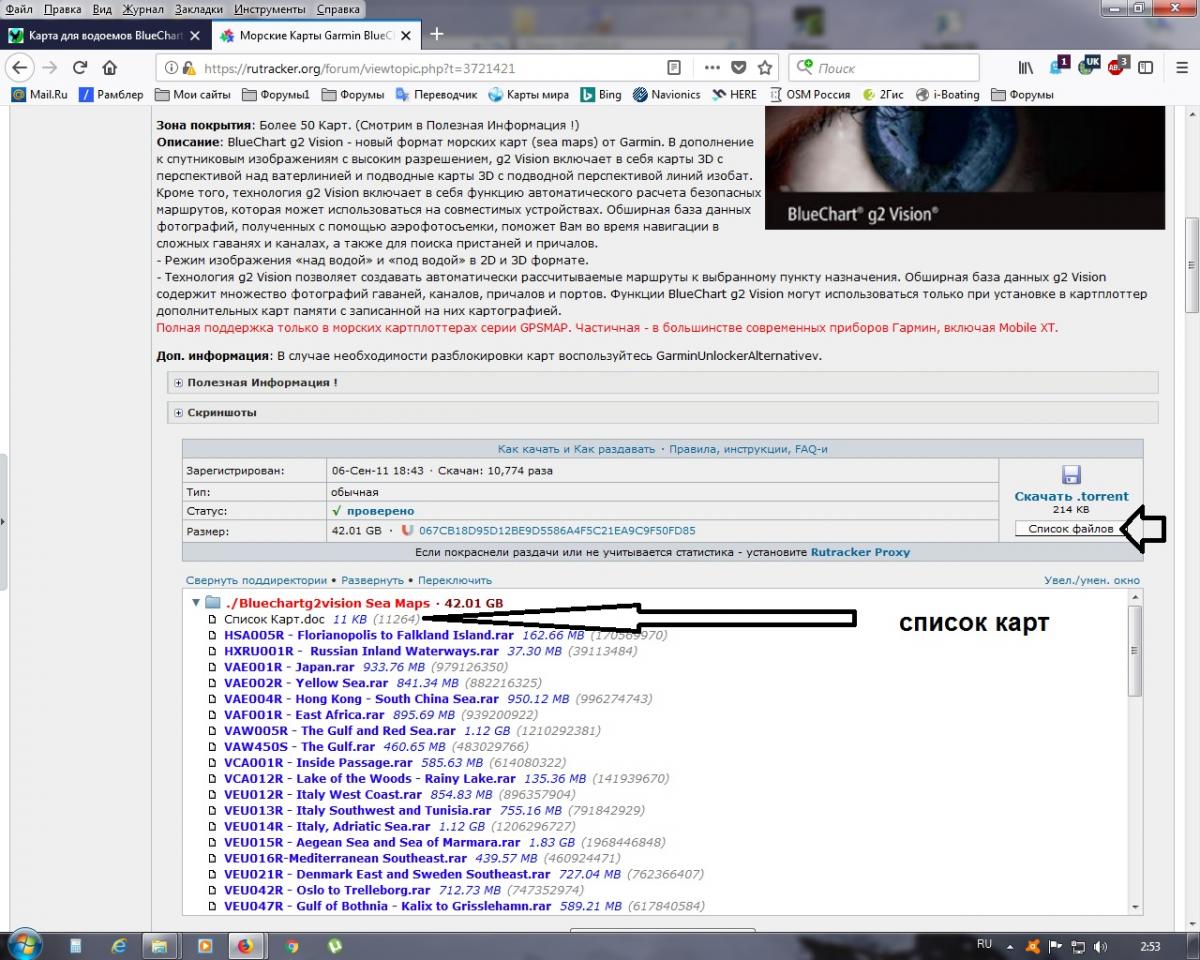Screen dimensions: 1200x960
Task: Click the Список файлов button
Action: tap(1070, 528)
